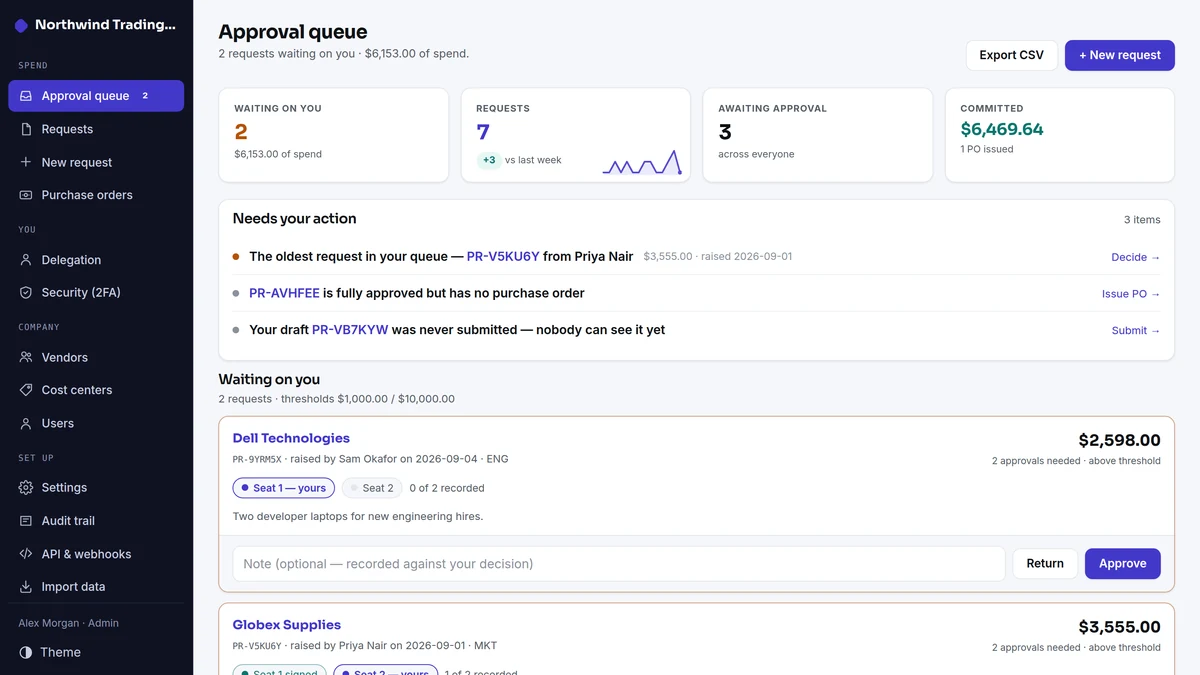The height and width of the screenshot is (675, 1200).
Task: Click the Import data download icon
Action: [26, 587]
